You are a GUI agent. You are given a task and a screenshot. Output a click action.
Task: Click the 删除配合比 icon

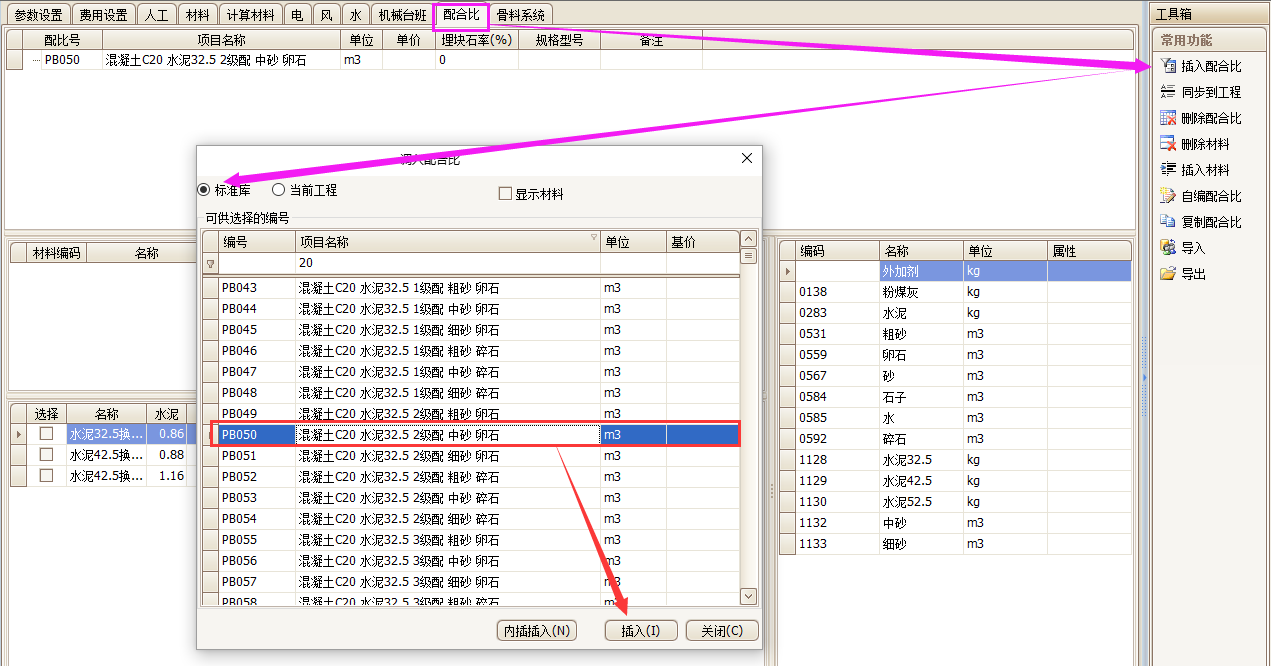pyautogui.click(x=1167, y=118)
